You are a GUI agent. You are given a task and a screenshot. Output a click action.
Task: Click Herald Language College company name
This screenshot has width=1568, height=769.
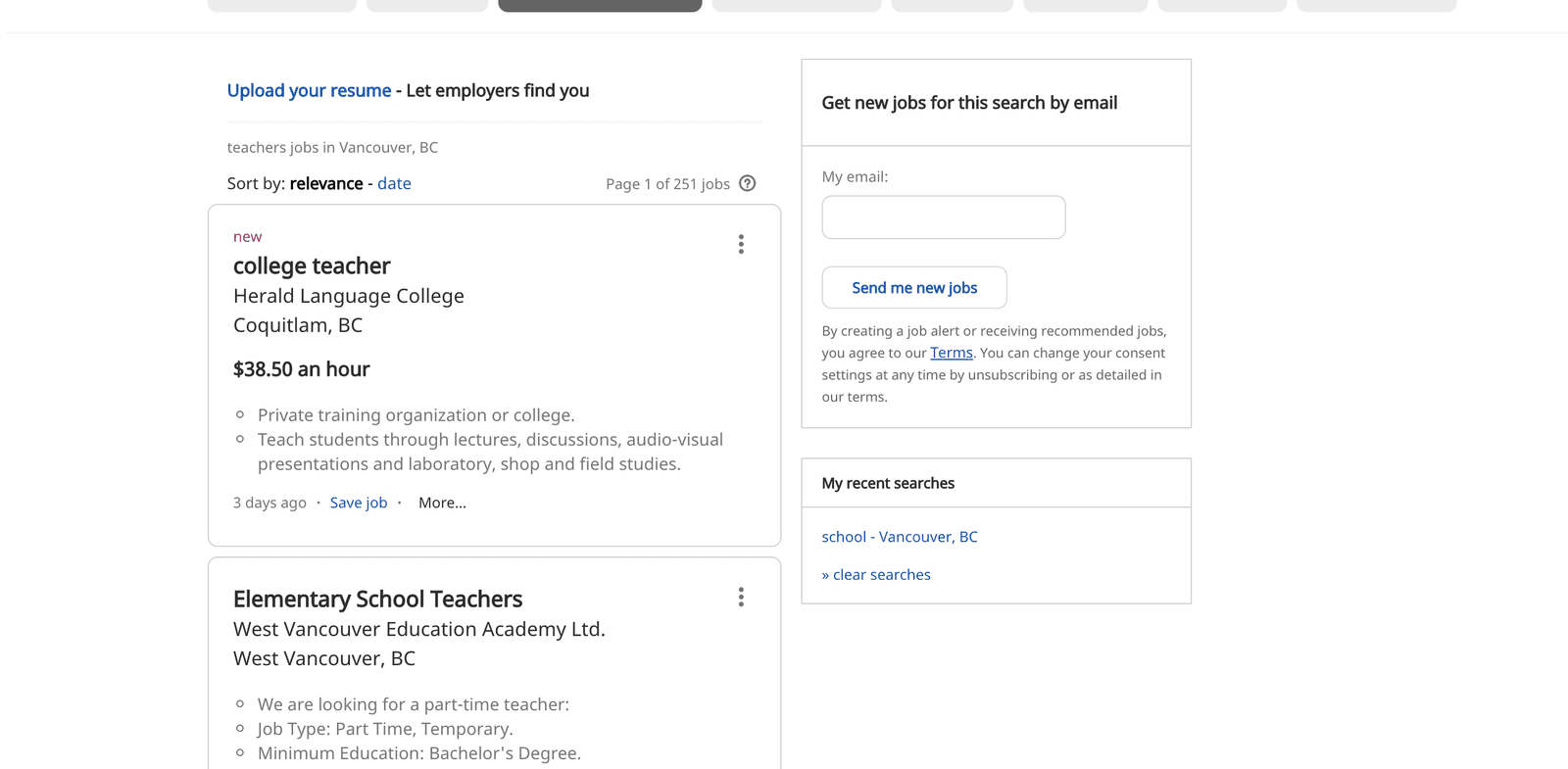tap(349, 296)
